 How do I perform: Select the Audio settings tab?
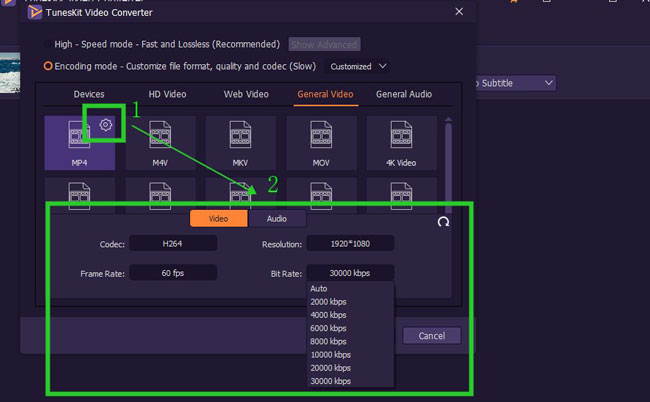[276, 218]
